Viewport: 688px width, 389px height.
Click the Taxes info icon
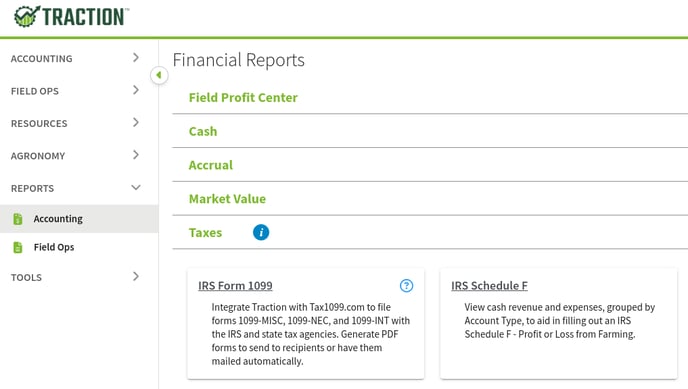[261, 232]
